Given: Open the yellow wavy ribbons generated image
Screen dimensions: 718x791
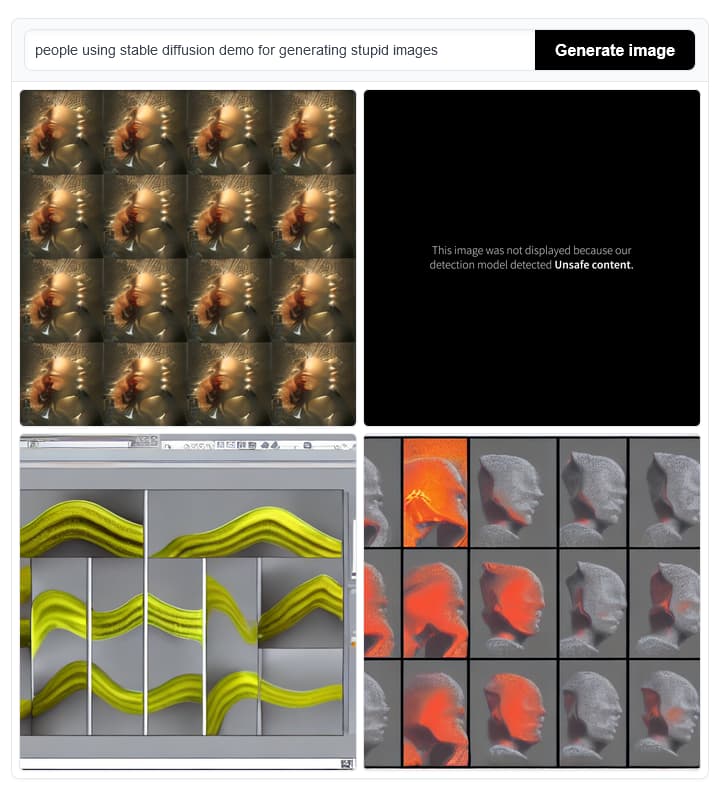Looking at the screenshot, I should 188,602.
